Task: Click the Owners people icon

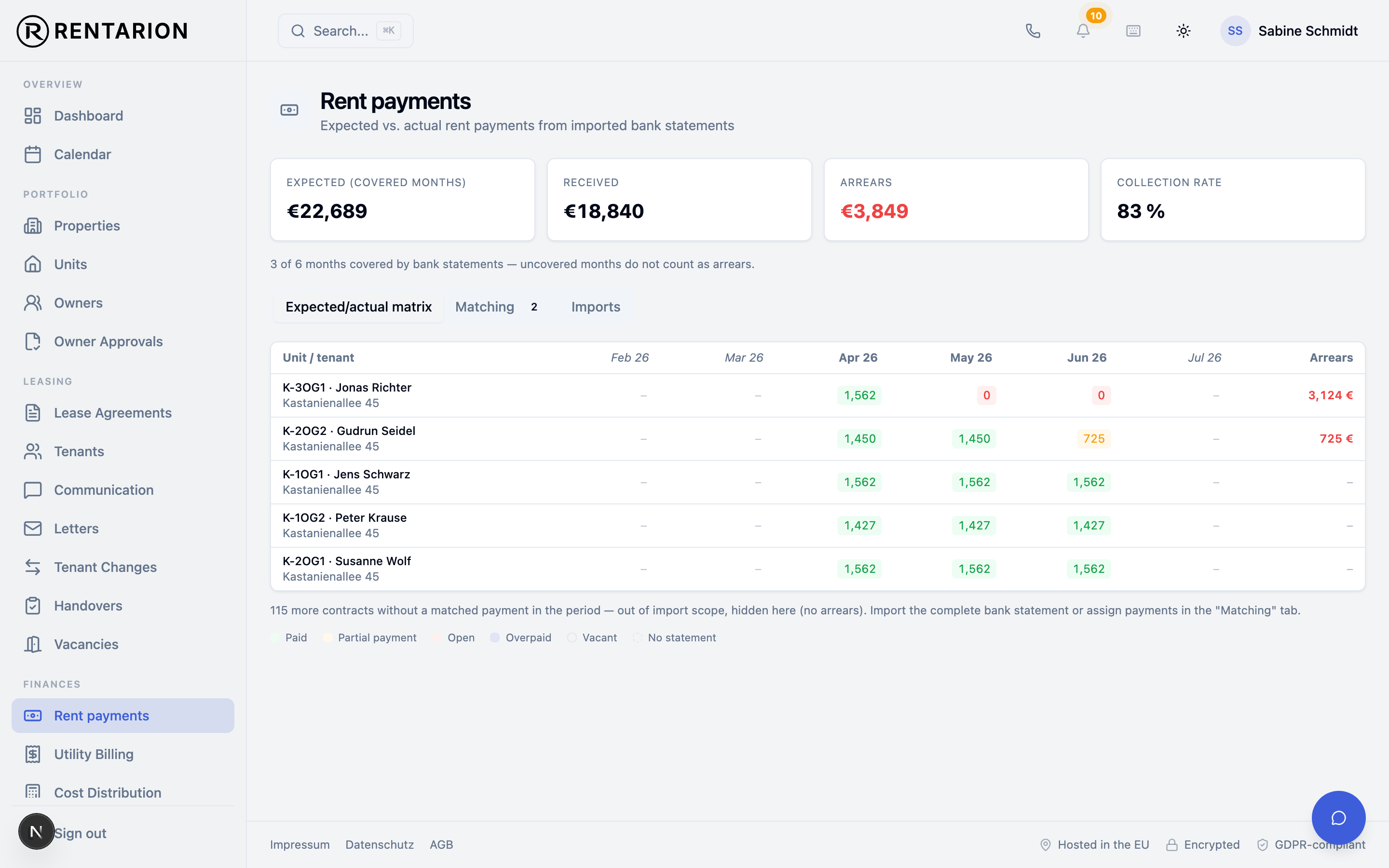Action: point(33,302)
